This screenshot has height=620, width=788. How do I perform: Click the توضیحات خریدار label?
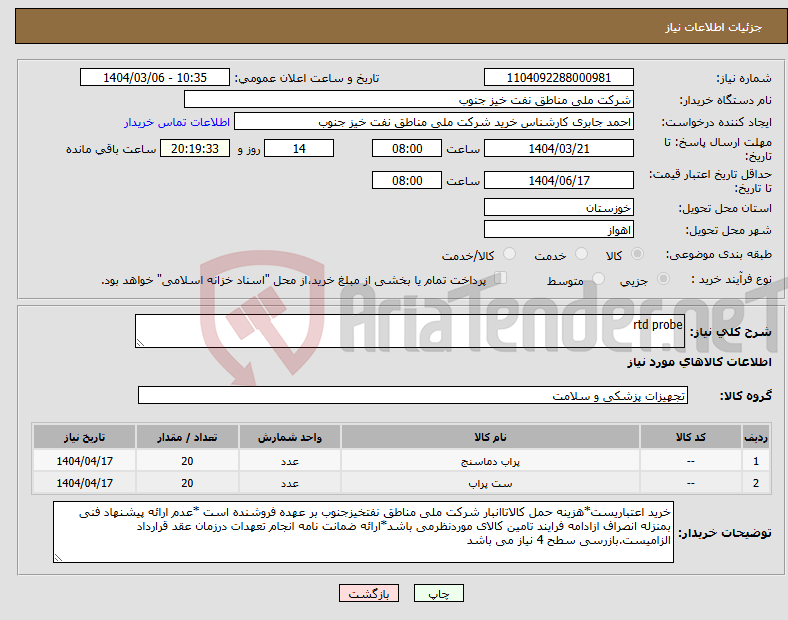point(725,533)
